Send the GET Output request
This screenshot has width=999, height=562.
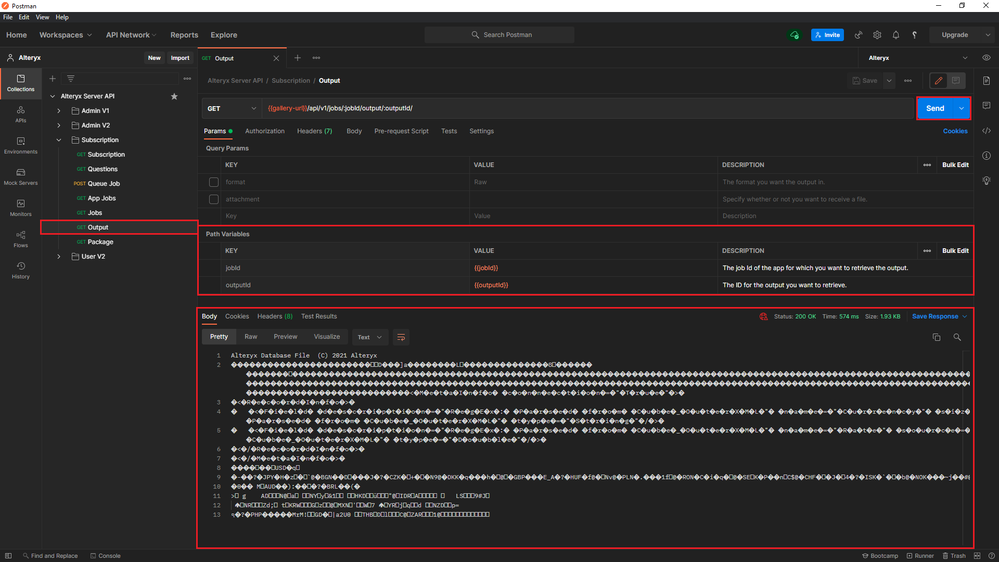[935, 108]
